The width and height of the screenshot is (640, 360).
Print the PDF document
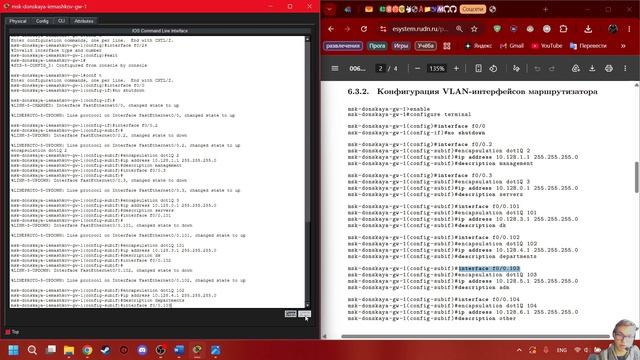click(609, 68)
